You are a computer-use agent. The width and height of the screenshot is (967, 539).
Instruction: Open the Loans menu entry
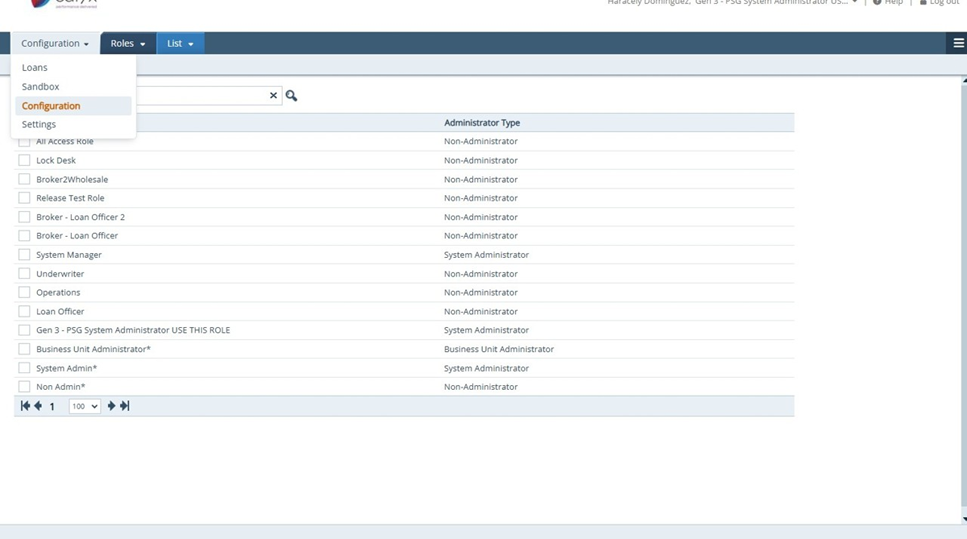pos(35,68)
